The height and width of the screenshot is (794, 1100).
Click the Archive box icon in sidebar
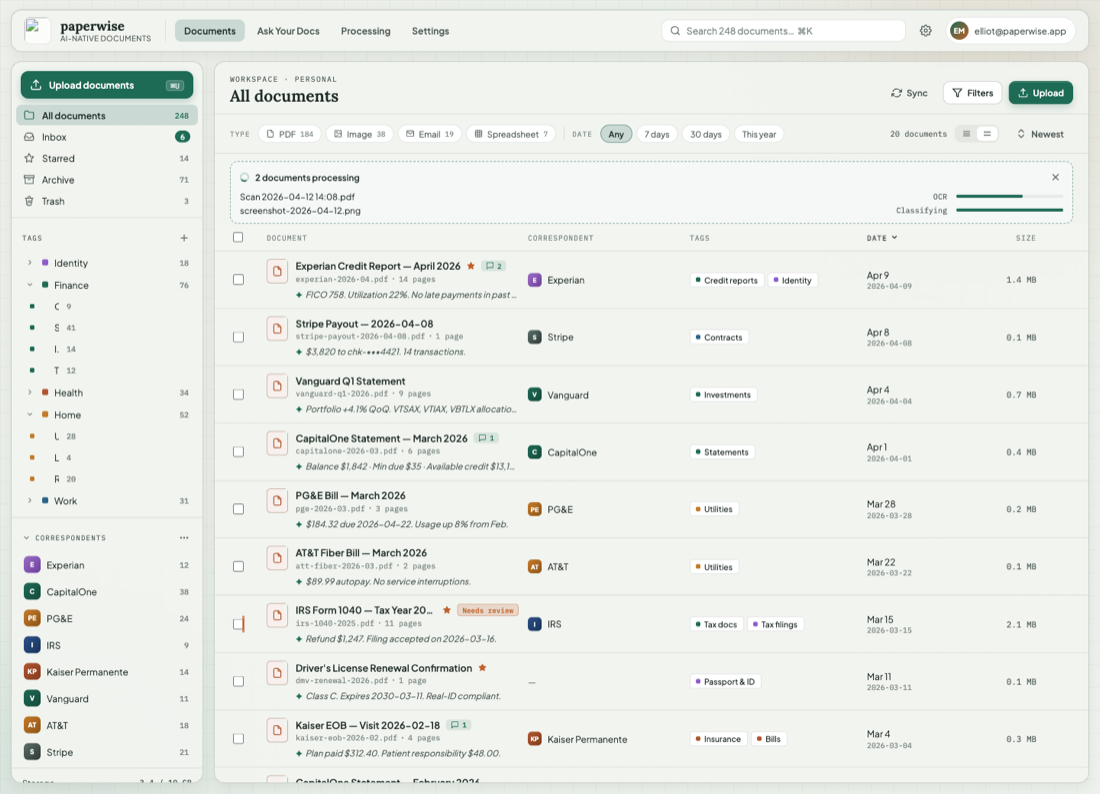point(29,180)
